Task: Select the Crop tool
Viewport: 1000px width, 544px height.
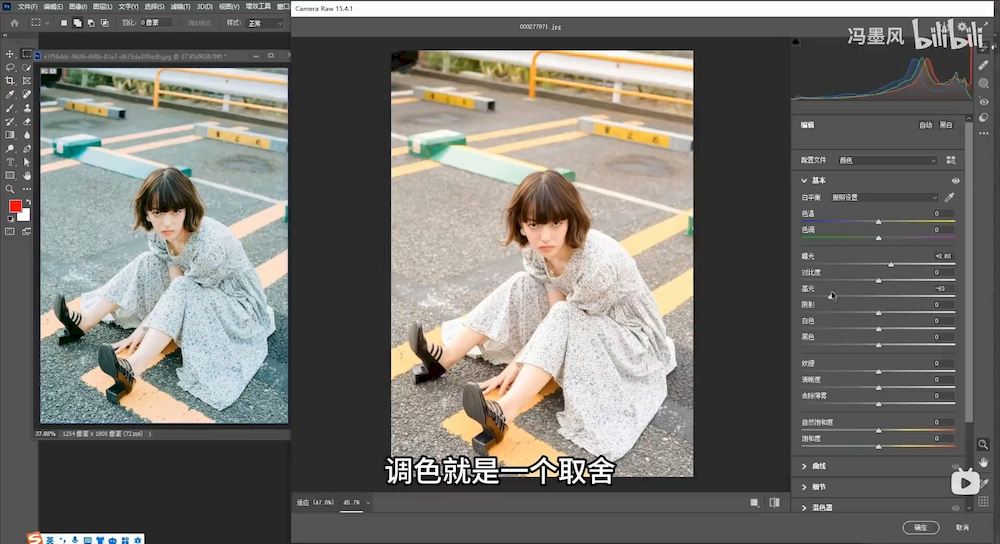Action: (10, 81)
